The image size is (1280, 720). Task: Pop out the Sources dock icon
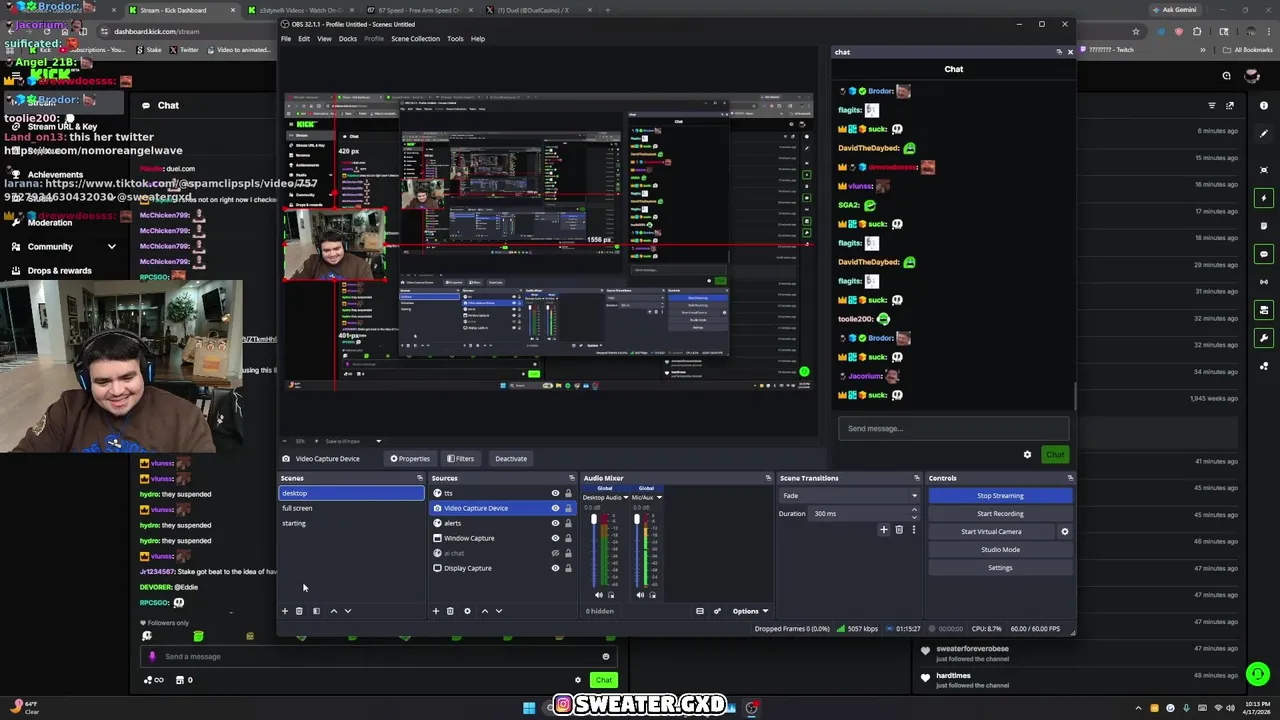(x=571, y=478)
